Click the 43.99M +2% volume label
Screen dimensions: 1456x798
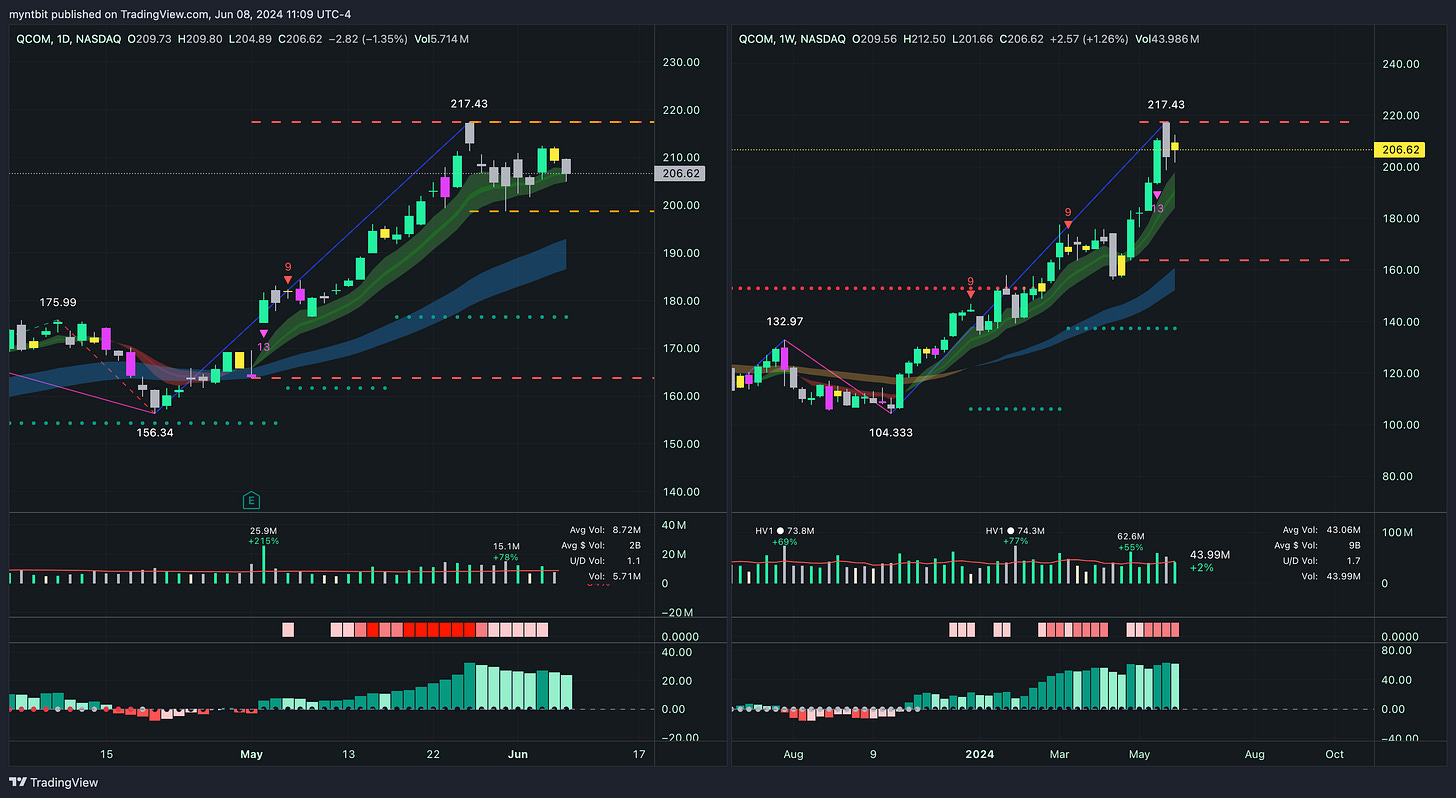tap(1209, 560)
